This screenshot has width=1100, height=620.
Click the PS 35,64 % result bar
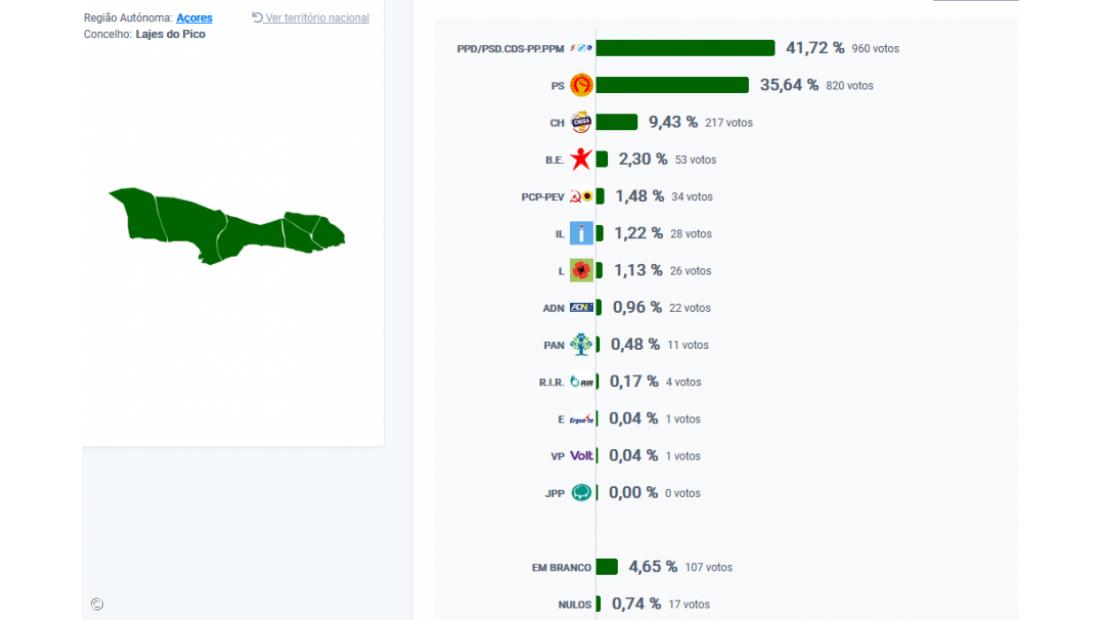(x=672, y=86)
